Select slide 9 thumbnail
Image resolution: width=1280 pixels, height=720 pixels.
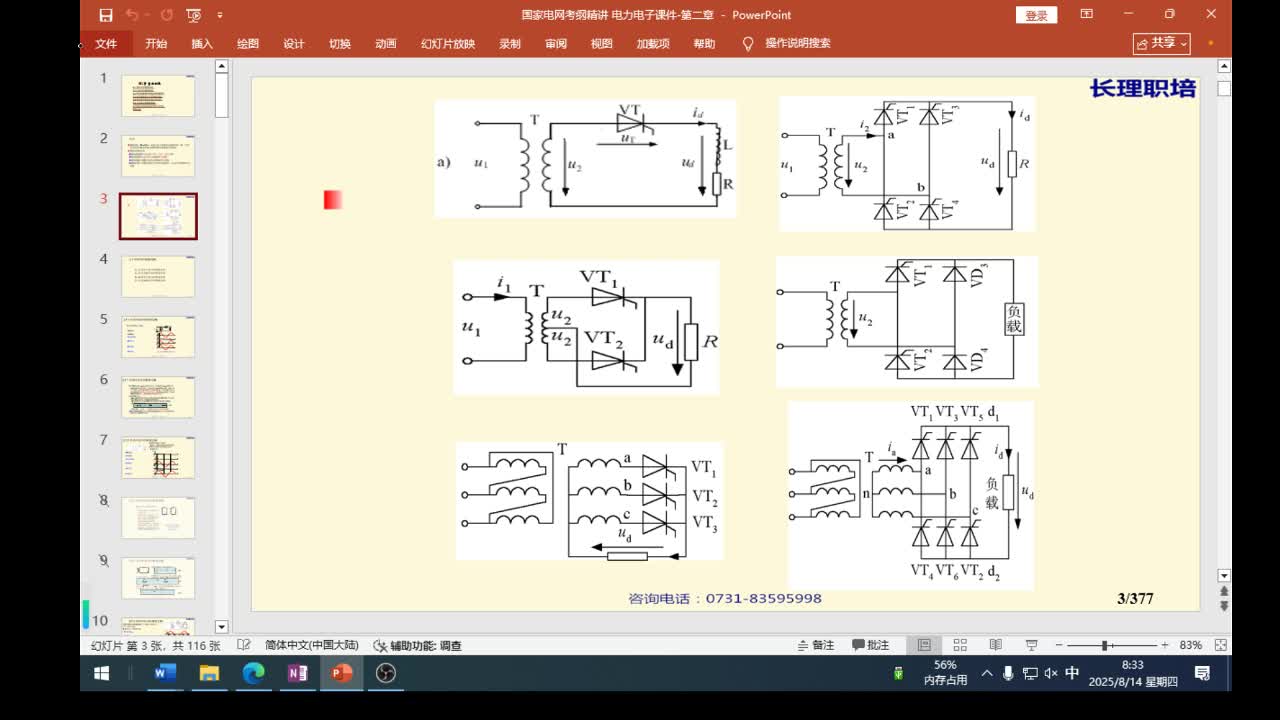pyautogui.click(x=158, y=578)
